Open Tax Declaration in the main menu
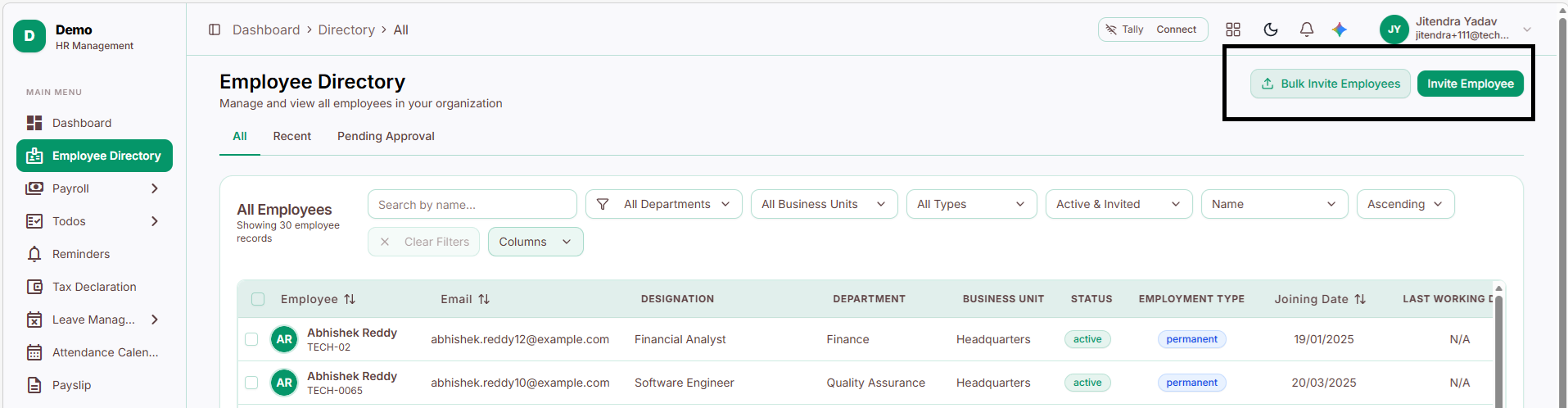 tap(94, 287)
